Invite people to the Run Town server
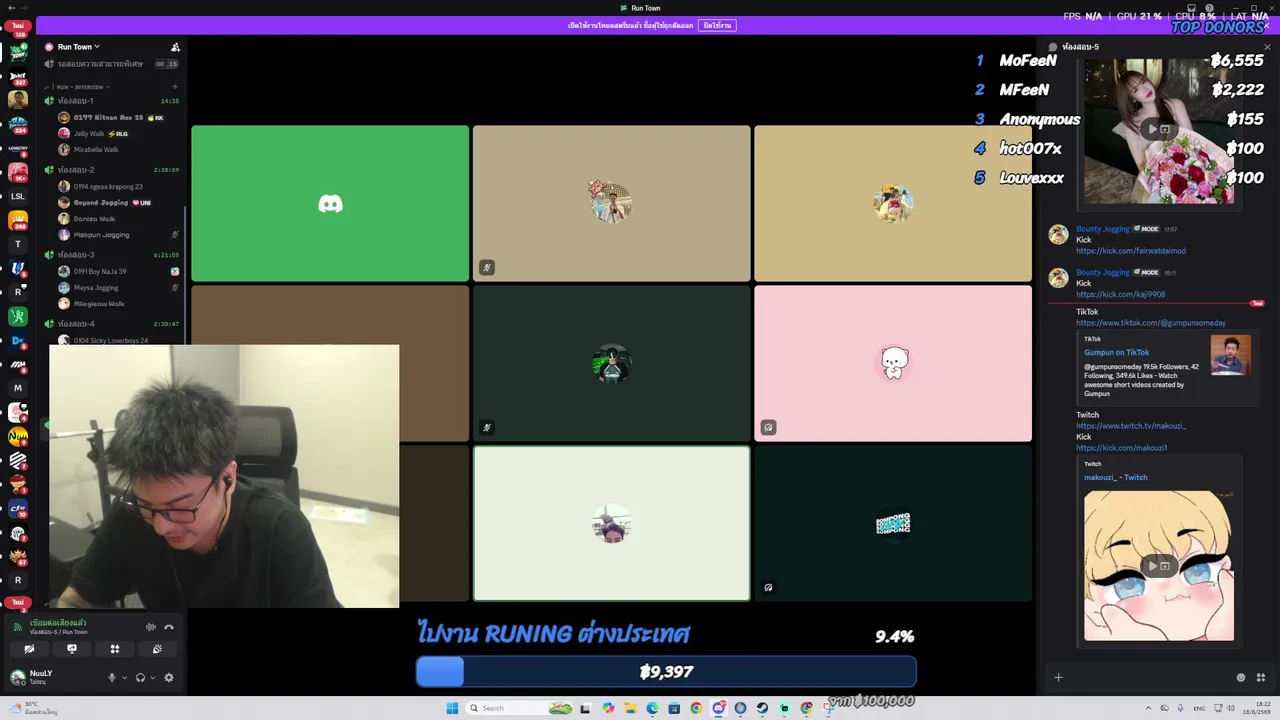The image size is (1280, 720). [175, 47]
